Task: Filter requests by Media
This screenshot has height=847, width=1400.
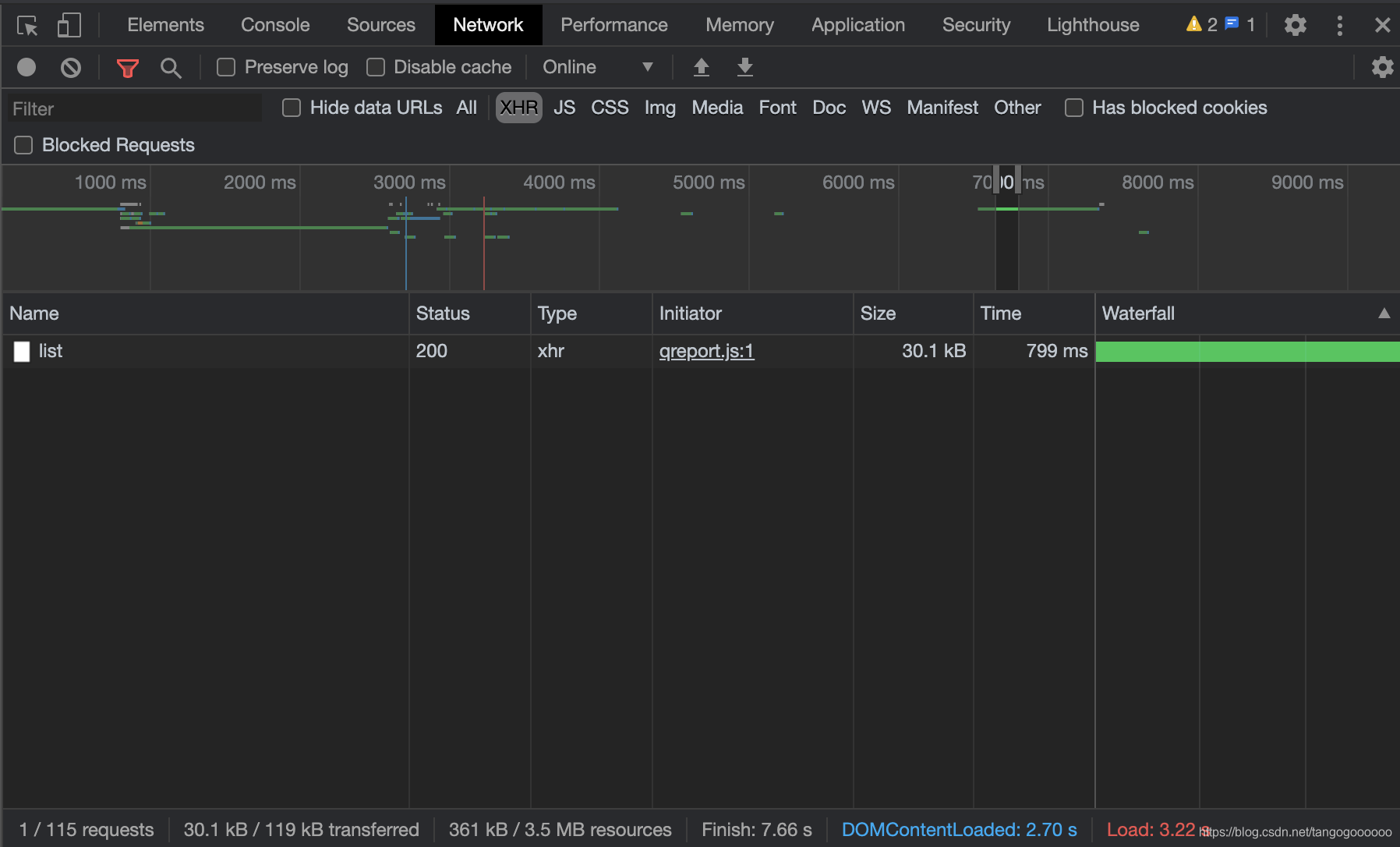Action: point(717,108)
